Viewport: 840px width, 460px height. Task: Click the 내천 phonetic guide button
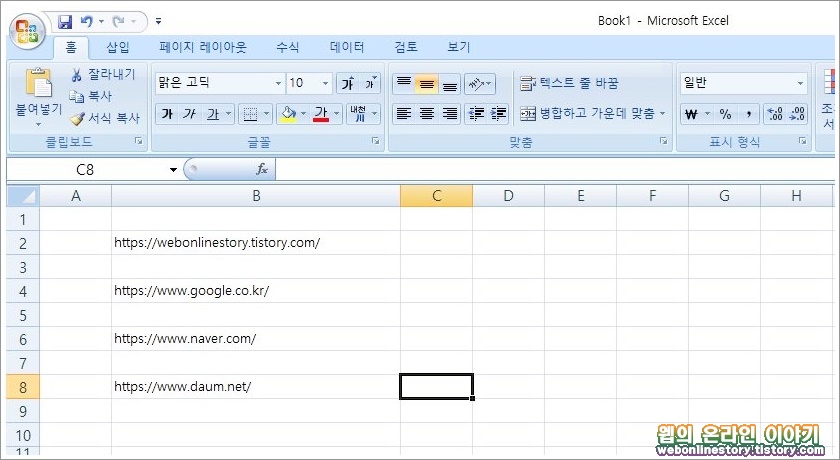(x=358, y=114)
